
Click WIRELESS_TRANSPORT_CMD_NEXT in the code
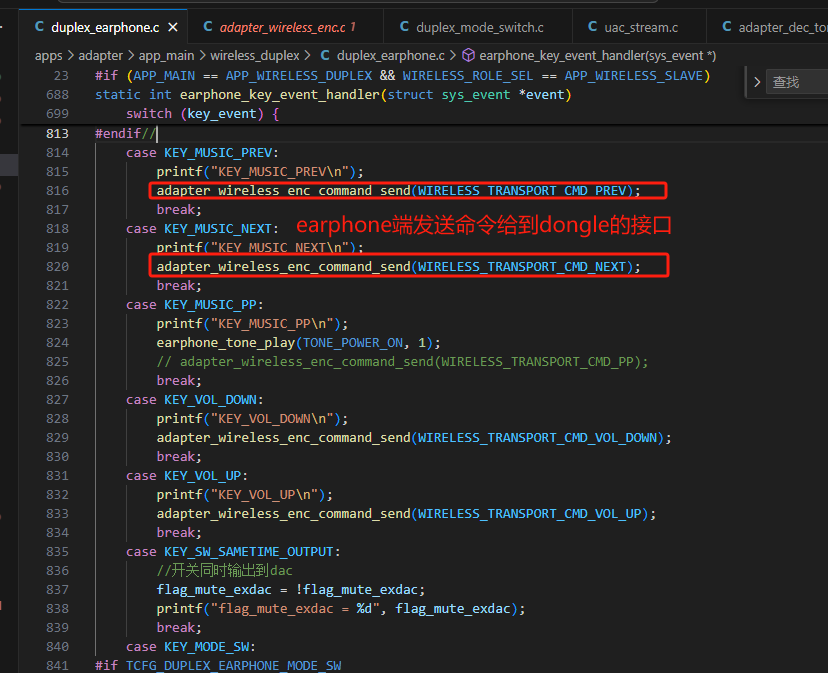[x=522, y=266]
